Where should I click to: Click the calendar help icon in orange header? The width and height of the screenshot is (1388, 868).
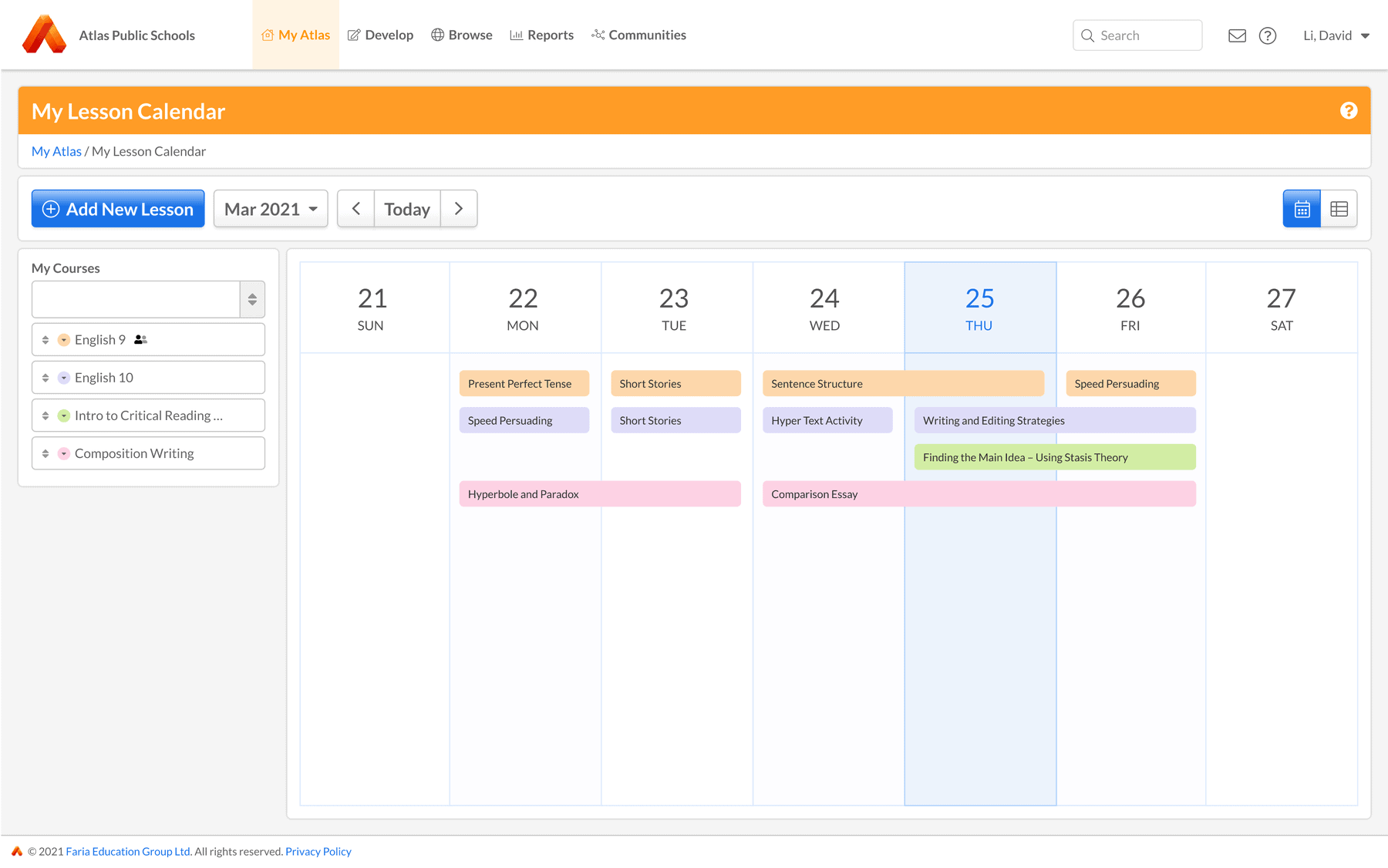pos(1349,111)
